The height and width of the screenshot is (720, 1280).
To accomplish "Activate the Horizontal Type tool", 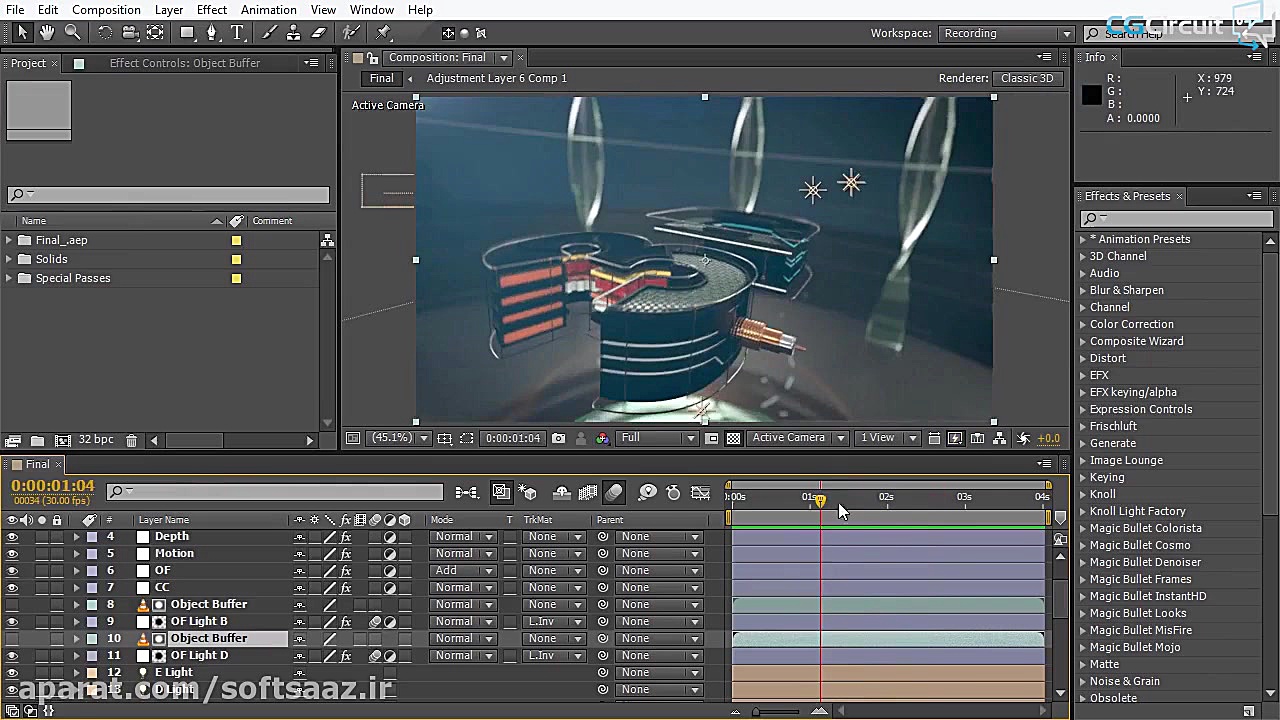I will (237, 33).
